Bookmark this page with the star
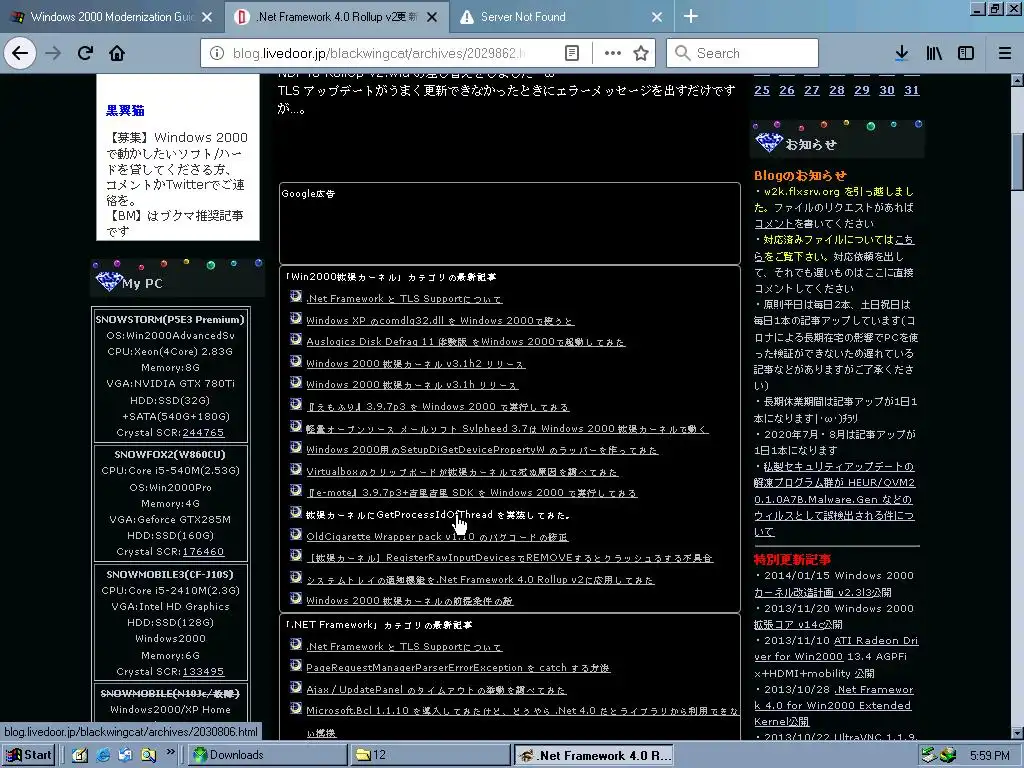Viewport: 1024px width, 768px height. 641,53
